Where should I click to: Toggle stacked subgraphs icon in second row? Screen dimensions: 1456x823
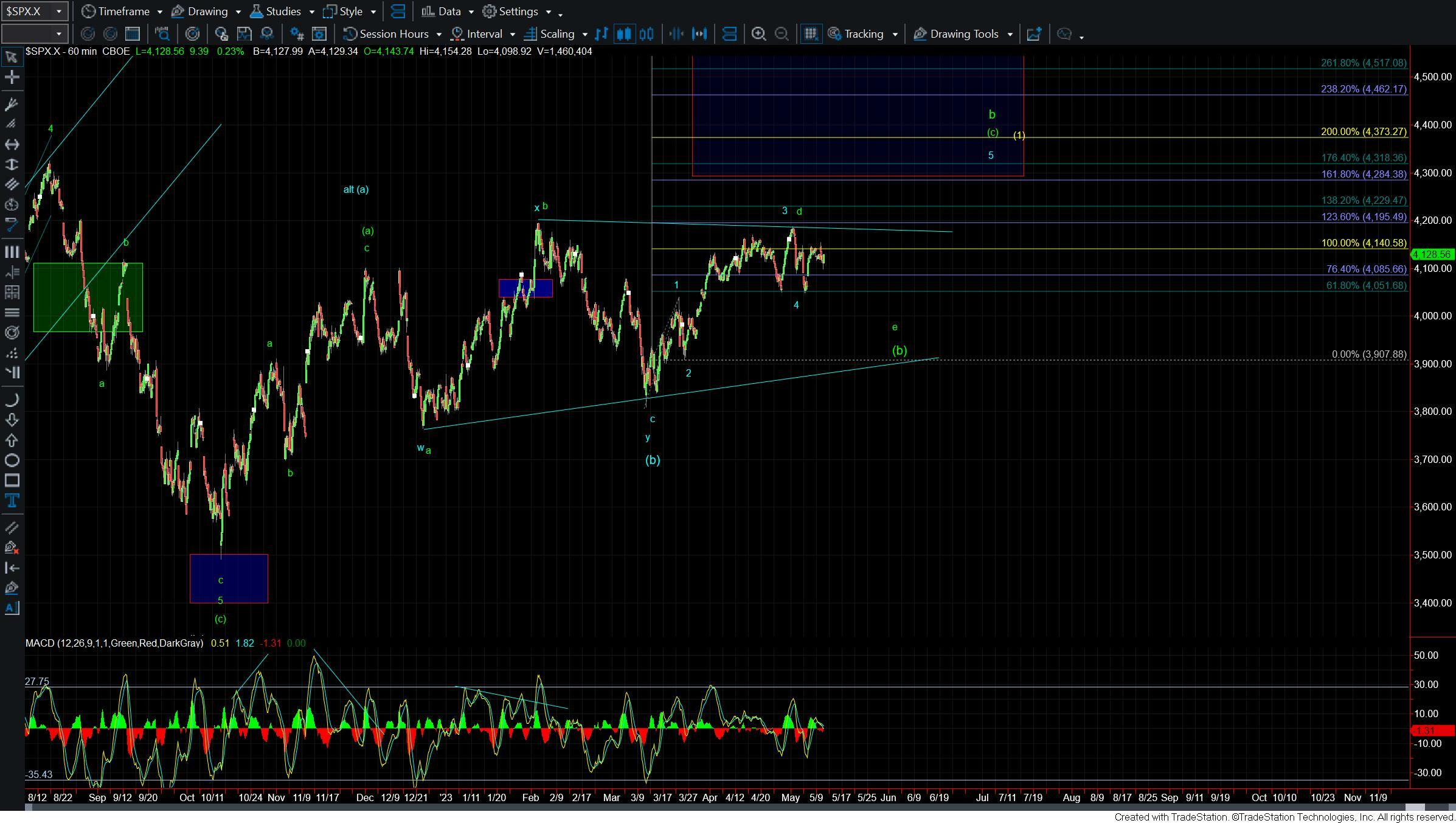click(729, 34)
